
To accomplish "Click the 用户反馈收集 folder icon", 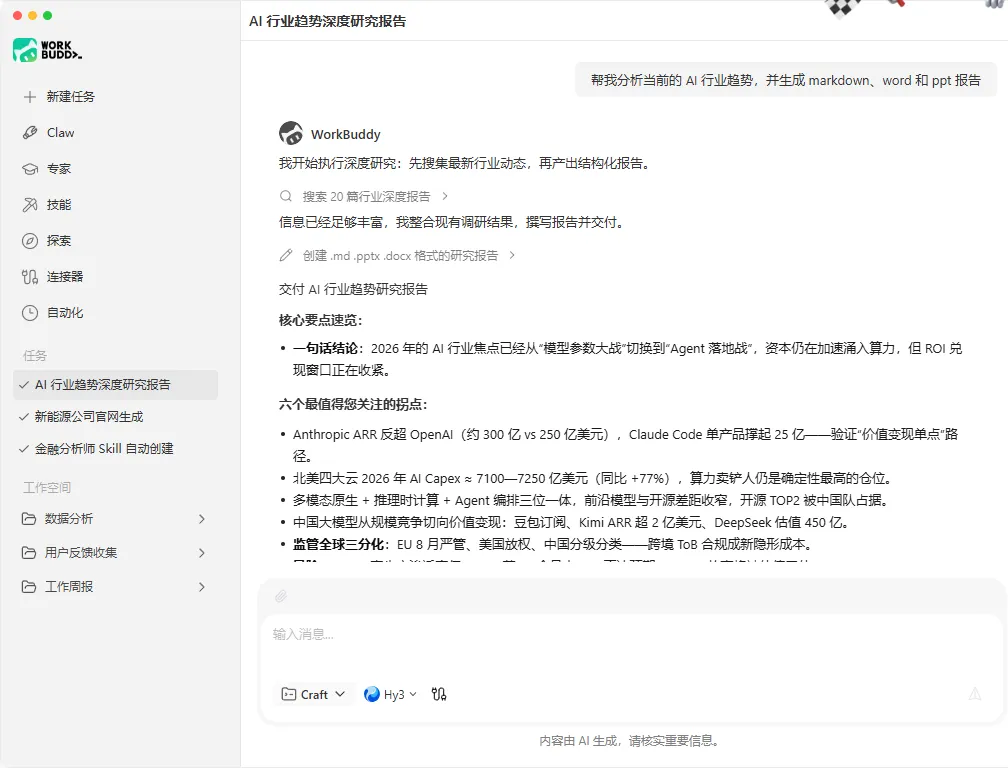I will [28, 553].
